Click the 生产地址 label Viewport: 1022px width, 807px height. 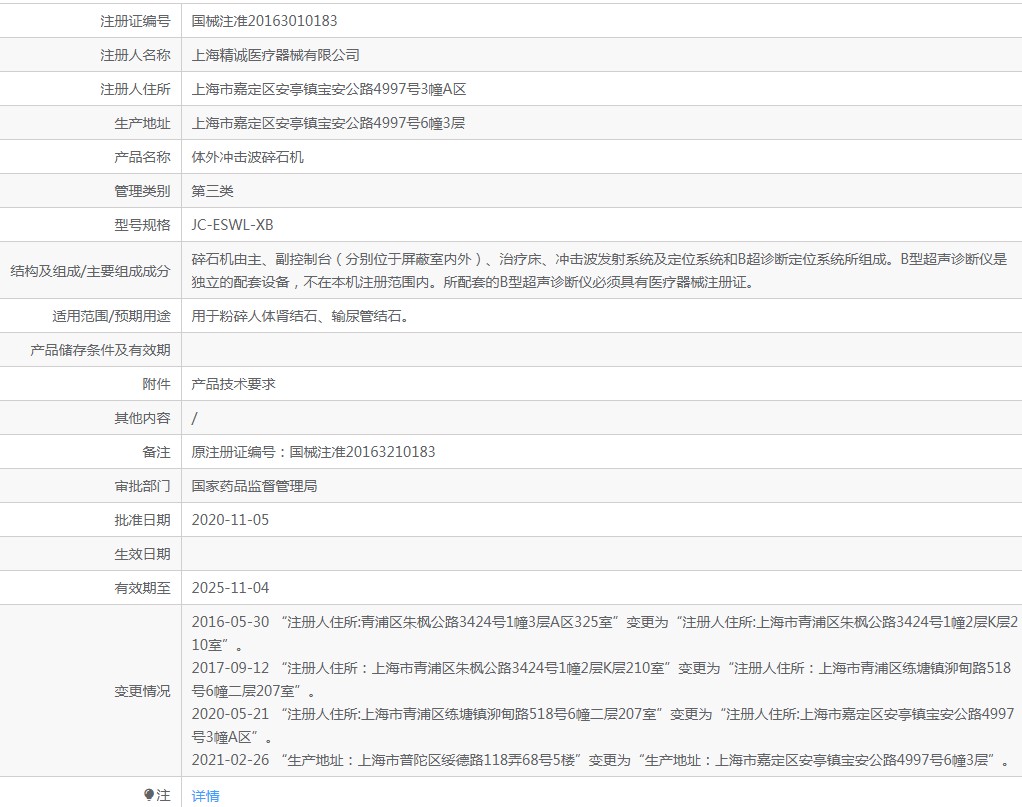coord(142,123)
